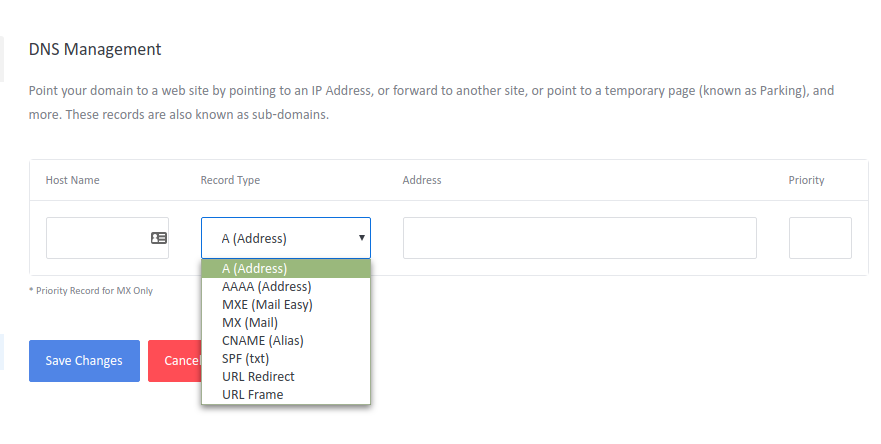The height and width of the screenshot is (444, 881).
Task: Focus the Priority input box
Action: [820, 238]
